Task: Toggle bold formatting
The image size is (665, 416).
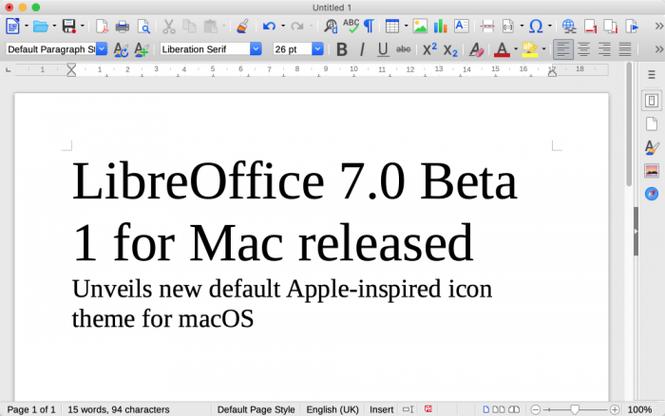Action: pos(341,50)
